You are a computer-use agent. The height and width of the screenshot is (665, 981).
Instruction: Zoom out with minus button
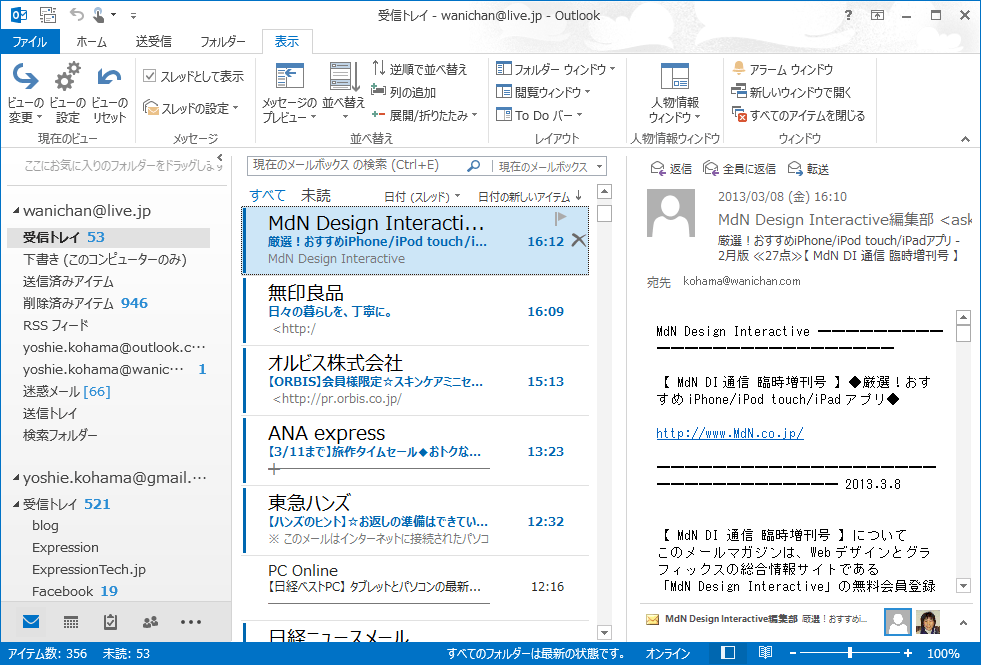[x=793, y=653]
